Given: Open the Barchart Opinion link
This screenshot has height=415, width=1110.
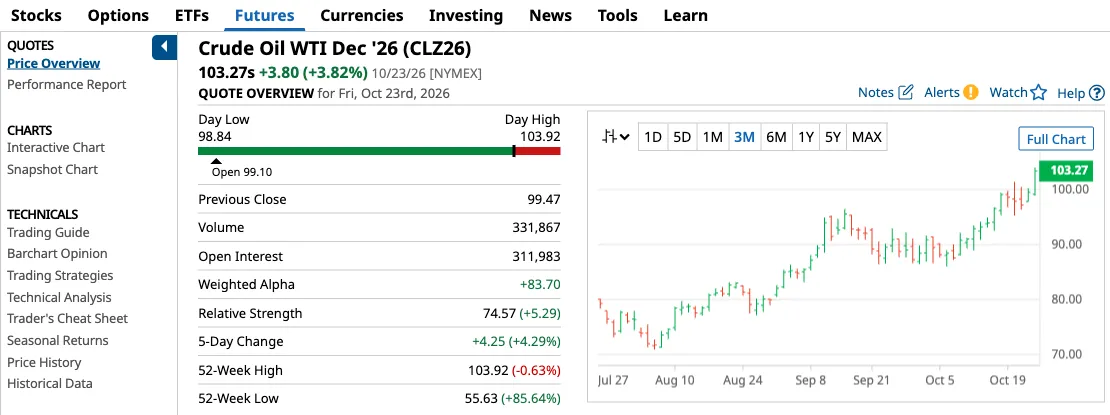Looking at the screenshot, I should tap(57, 254).
